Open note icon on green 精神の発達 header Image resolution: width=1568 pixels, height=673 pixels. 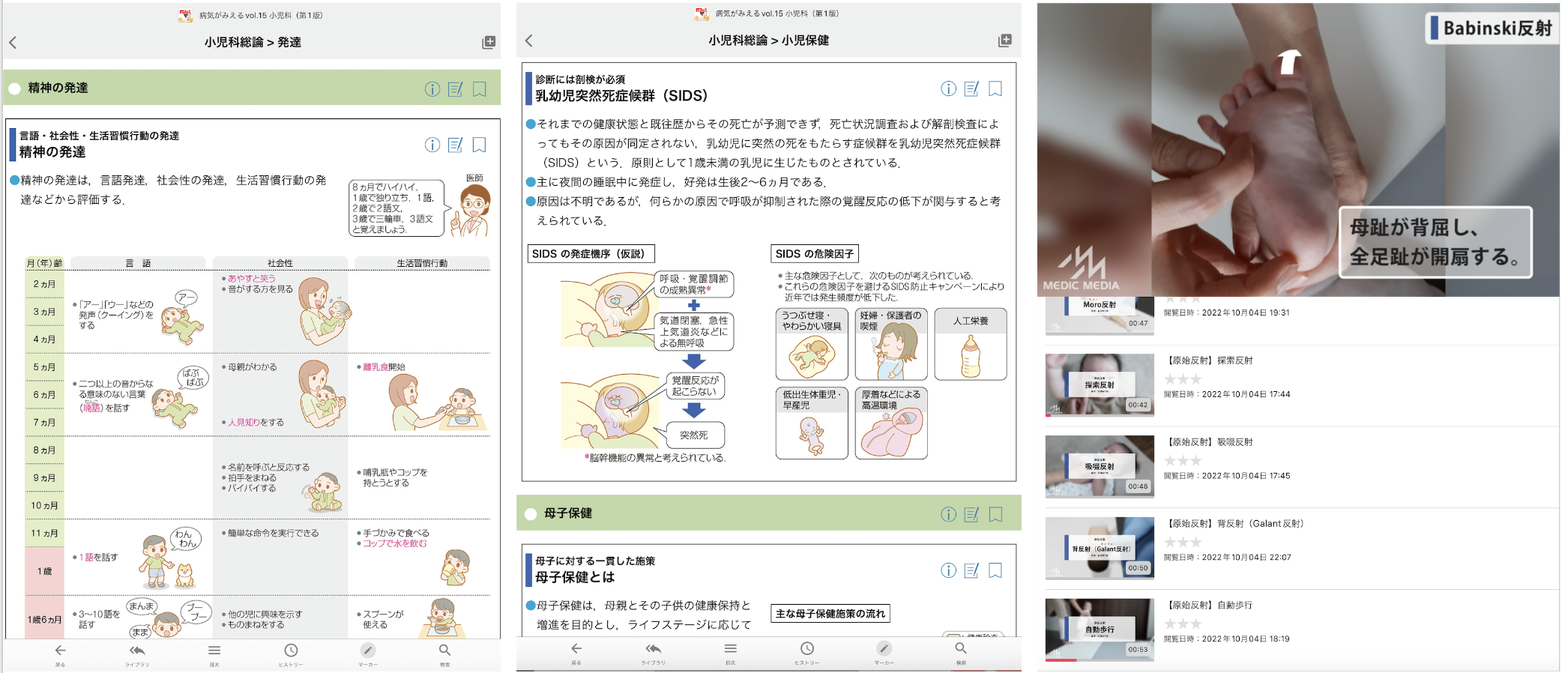456,89
